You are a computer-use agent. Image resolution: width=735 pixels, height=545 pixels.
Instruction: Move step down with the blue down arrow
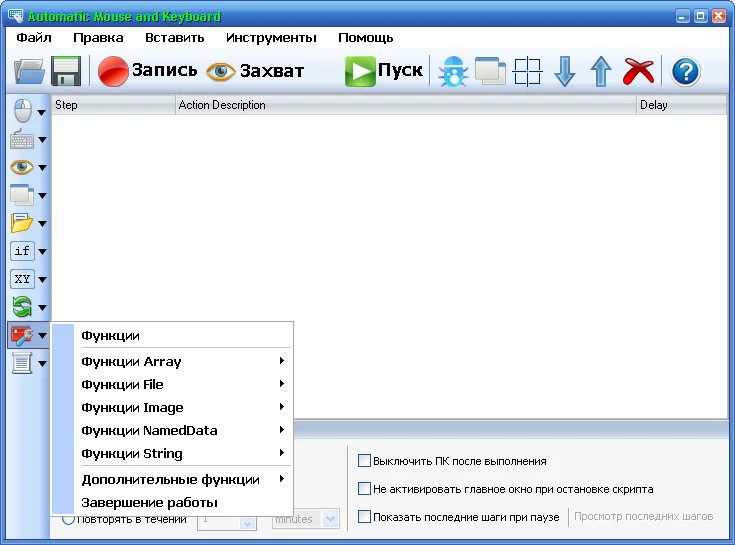[564, 71]
